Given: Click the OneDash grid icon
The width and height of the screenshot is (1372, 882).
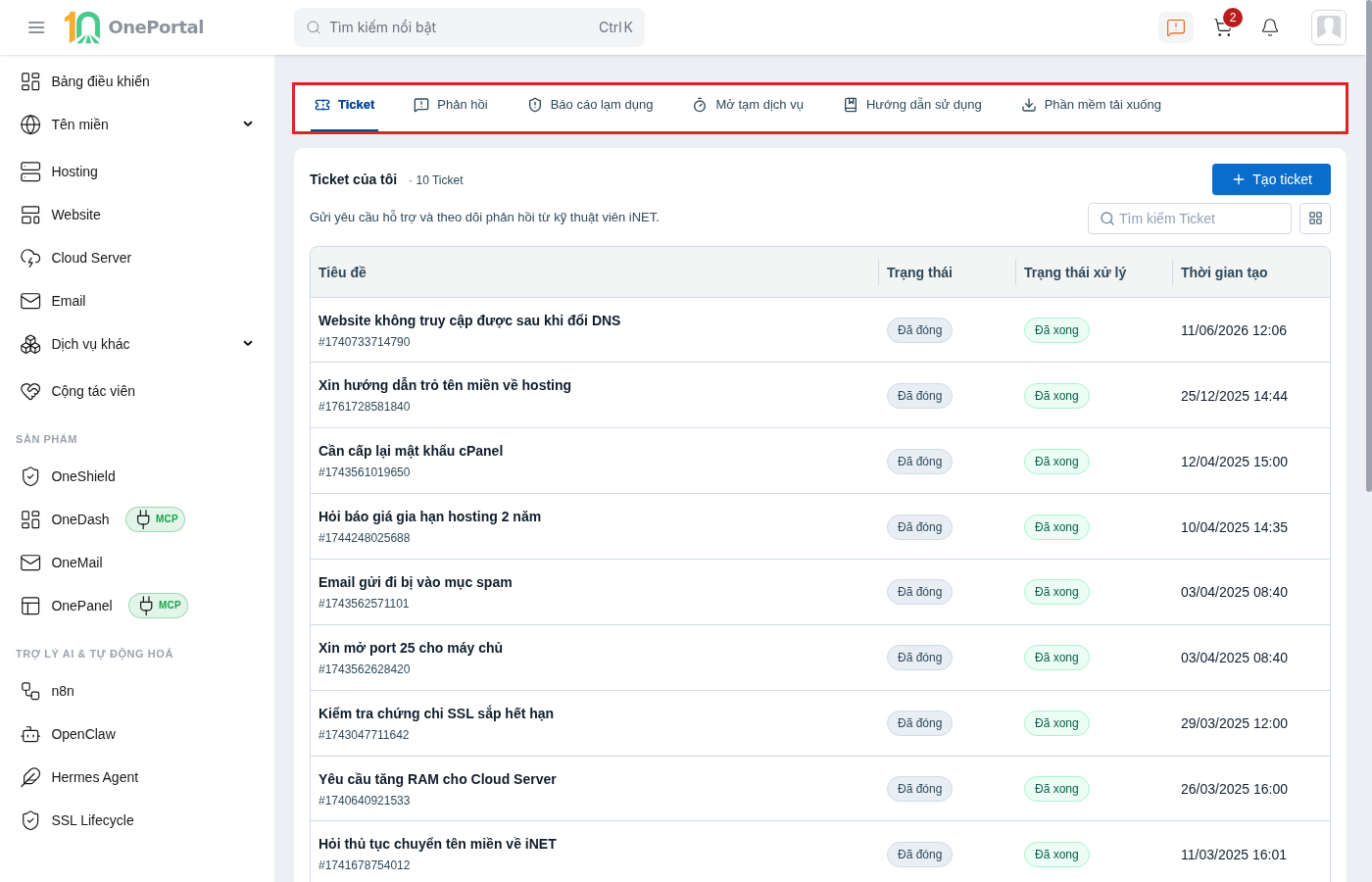Looking at the screenshot, I should (30, 519).
